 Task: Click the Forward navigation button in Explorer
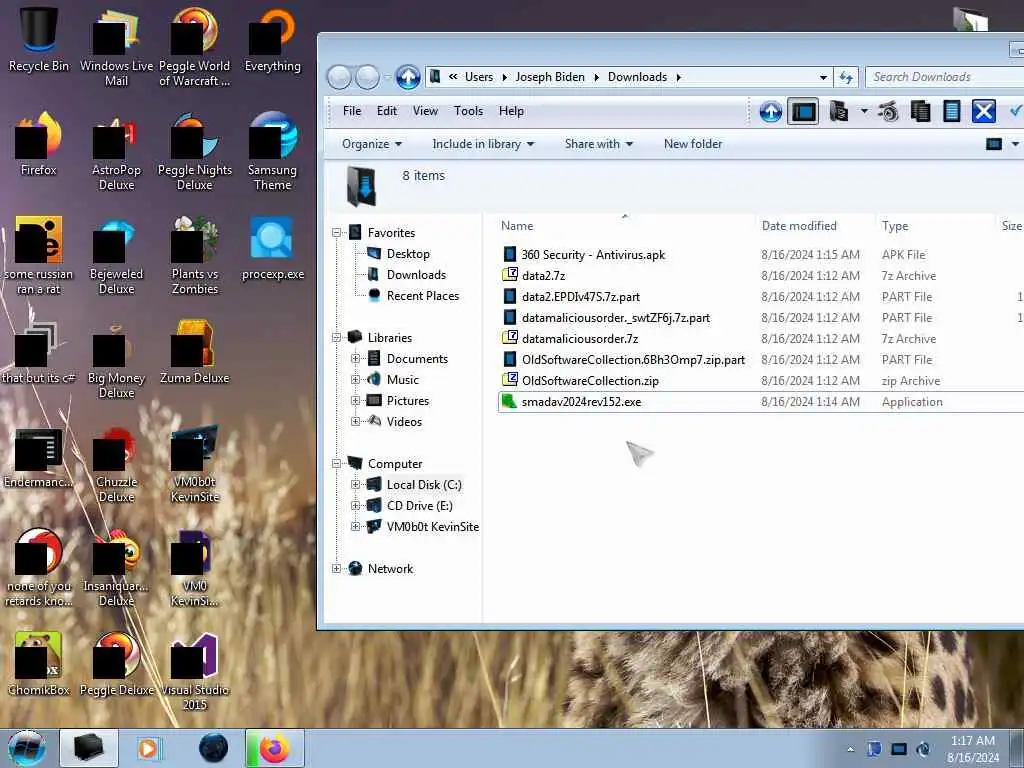tap(368, 77)
